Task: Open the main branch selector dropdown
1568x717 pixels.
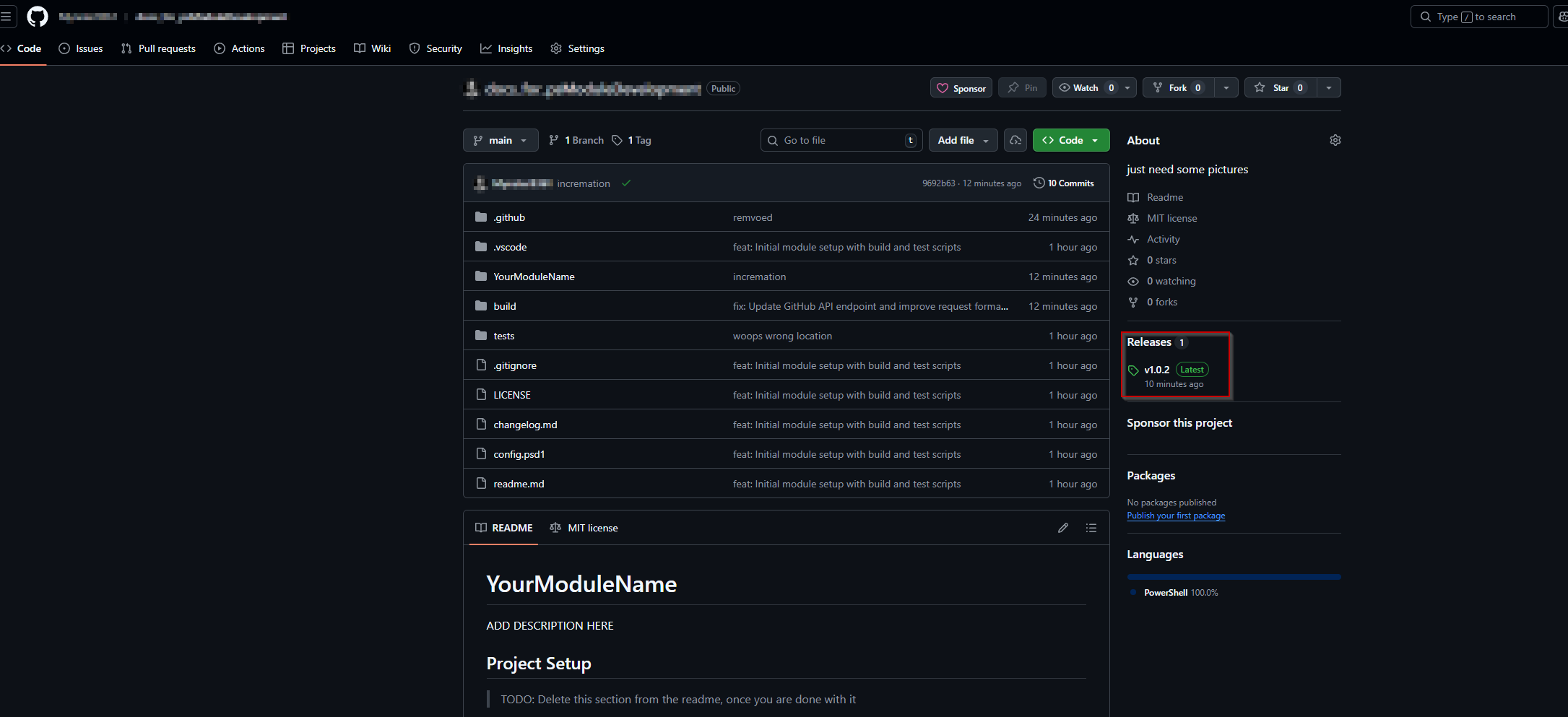Action: (501, 140)
